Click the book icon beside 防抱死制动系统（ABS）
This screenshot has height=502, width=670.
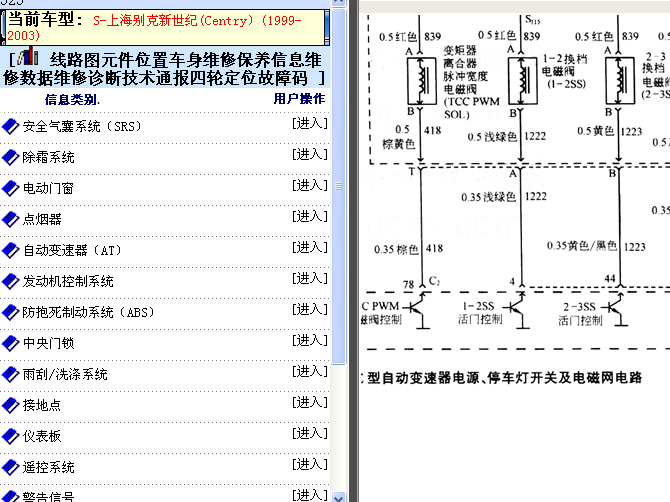[x=11, y=312]
